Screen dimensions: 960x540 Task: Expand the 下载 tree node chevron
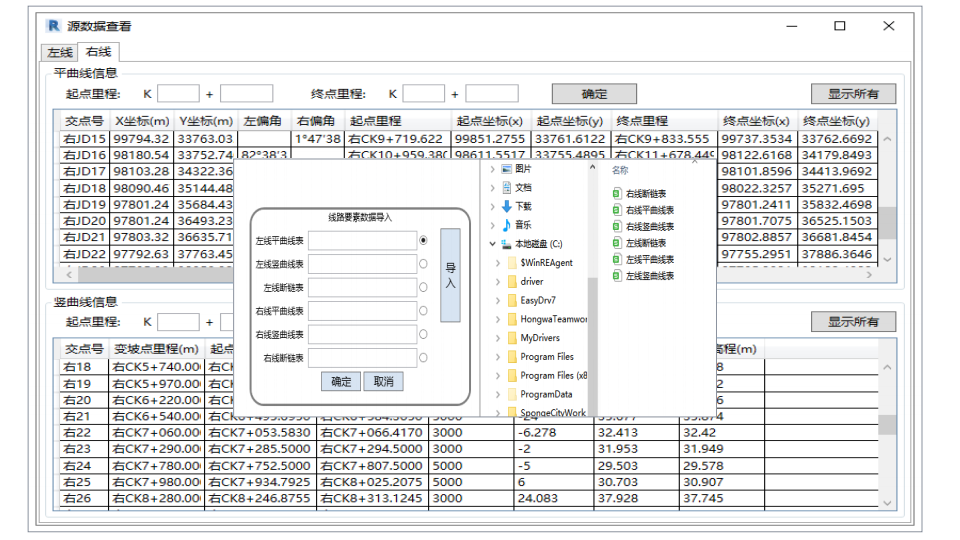click(492, 207)
